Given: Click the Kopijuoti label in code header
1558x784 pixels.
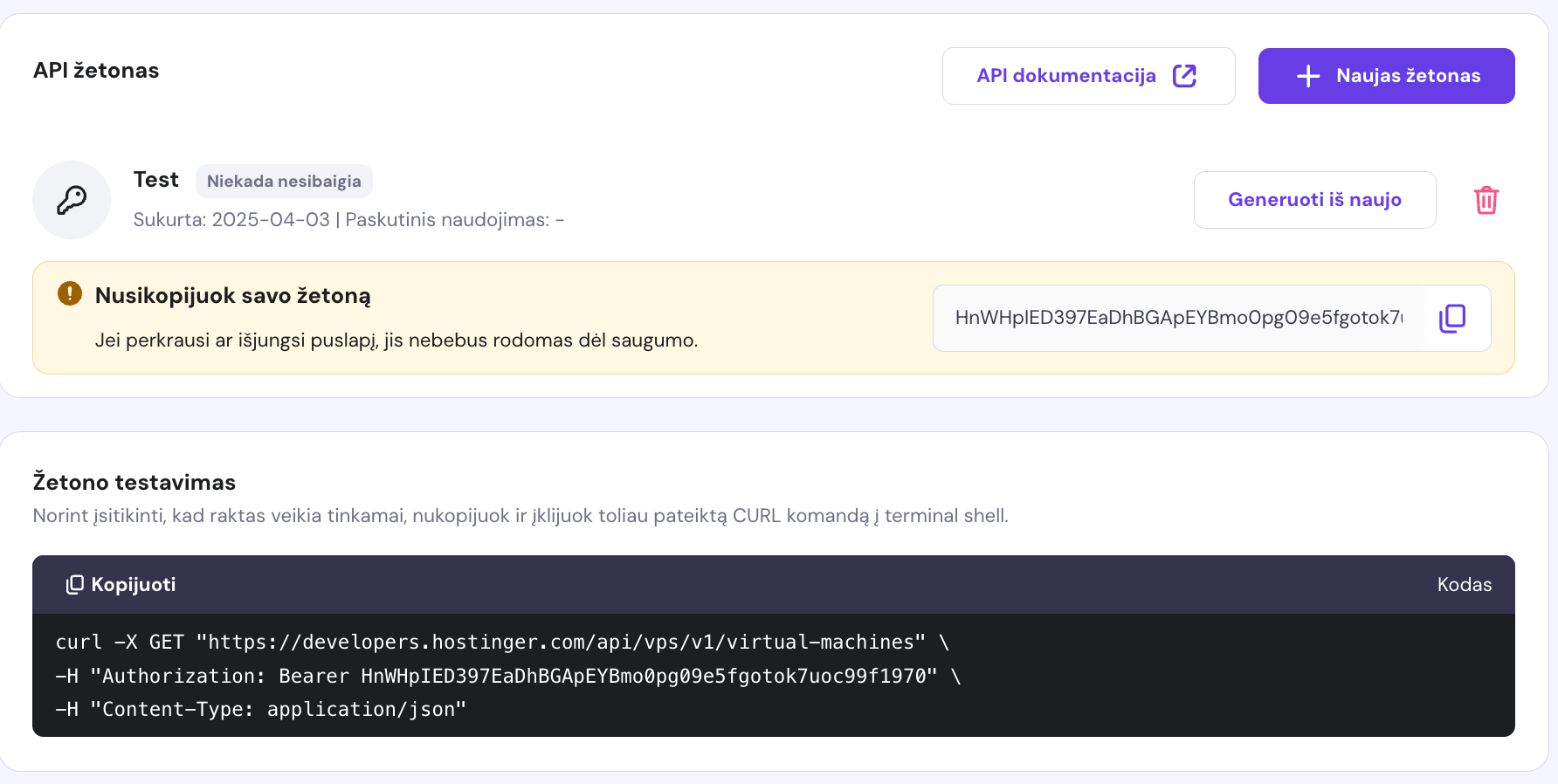Looking at the screenshot, I should tap(134, 585).
